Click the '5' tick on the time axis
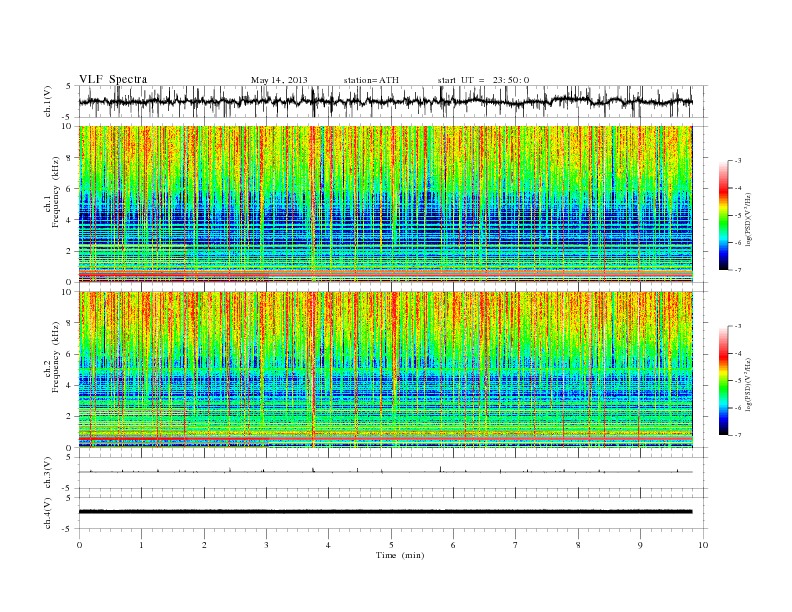 click(391, 545)
